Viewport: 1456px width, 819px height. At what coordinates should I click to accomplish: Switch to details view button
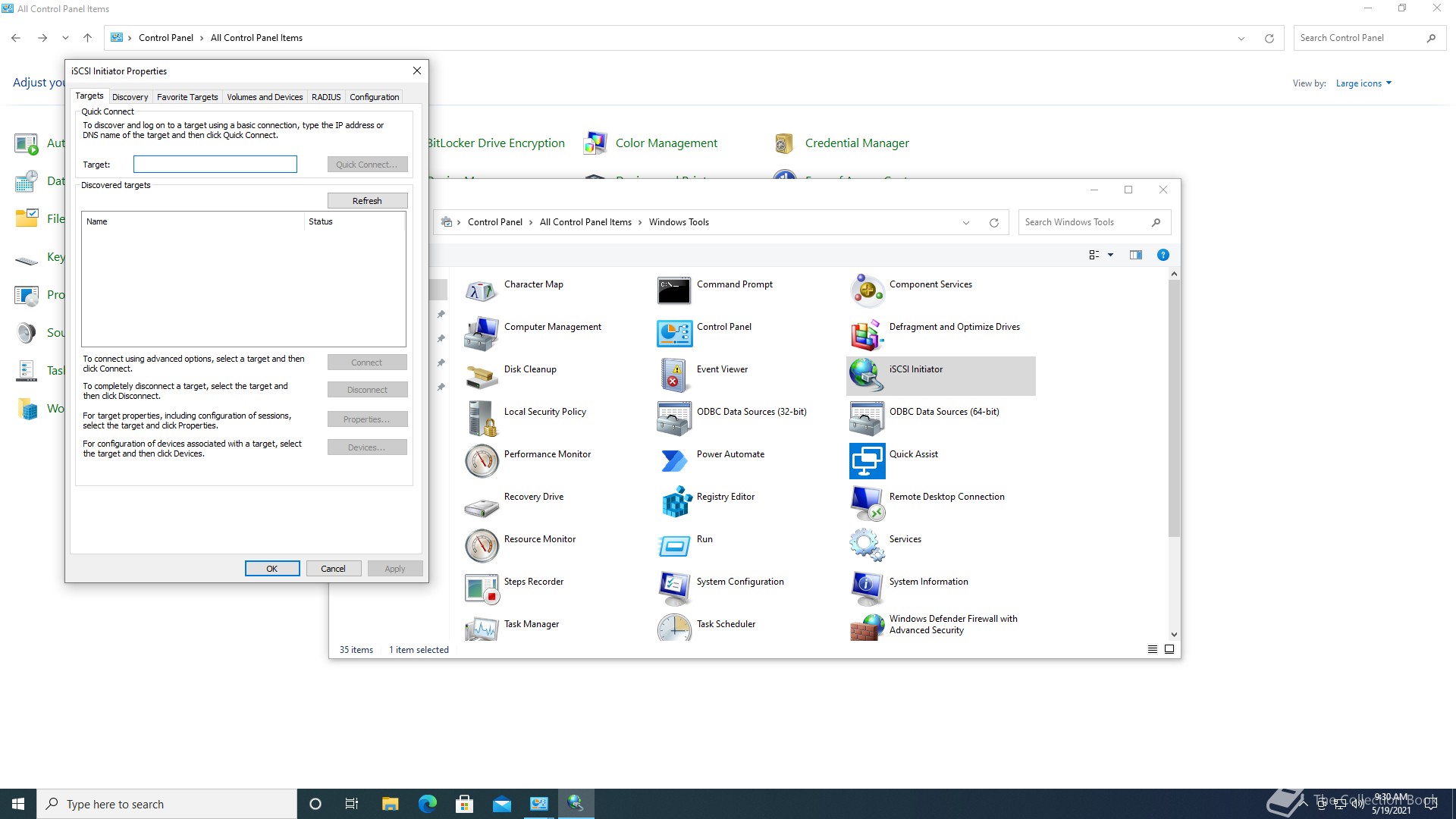pos(1153,649)
